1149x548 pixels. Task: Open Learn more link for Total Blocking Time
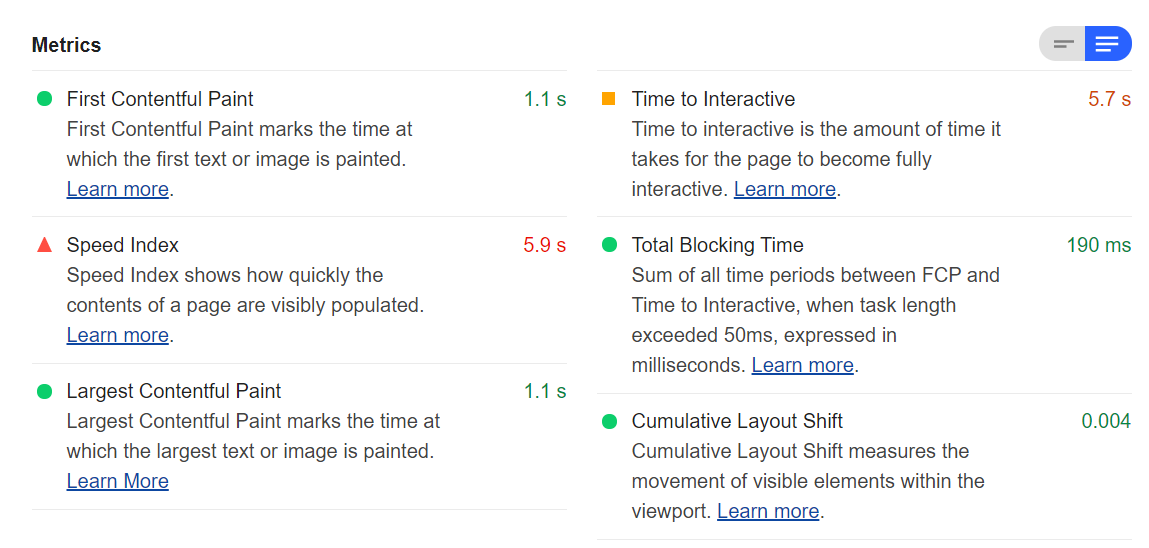click(x=802, y=365)
